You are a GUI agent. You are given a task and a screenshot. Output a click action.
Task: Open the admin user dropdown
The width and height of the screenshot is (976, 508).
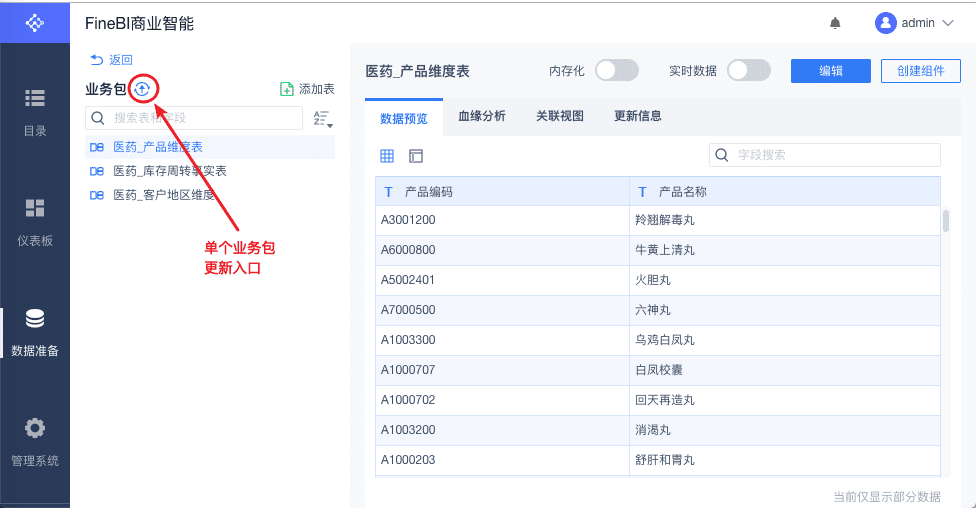click(914, 23)
